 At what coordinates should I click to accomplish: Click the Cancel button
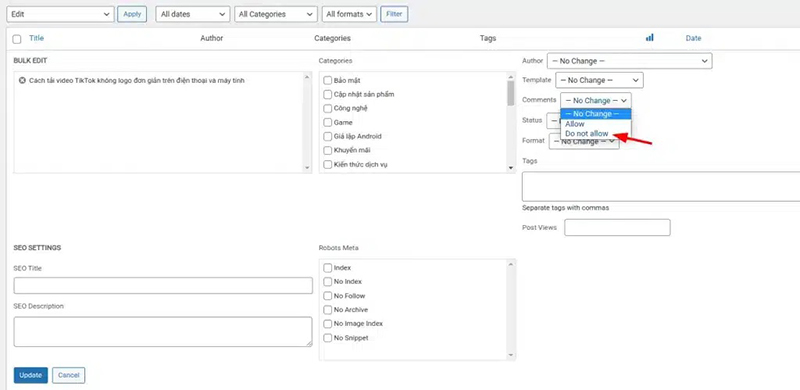pos(69,375)
